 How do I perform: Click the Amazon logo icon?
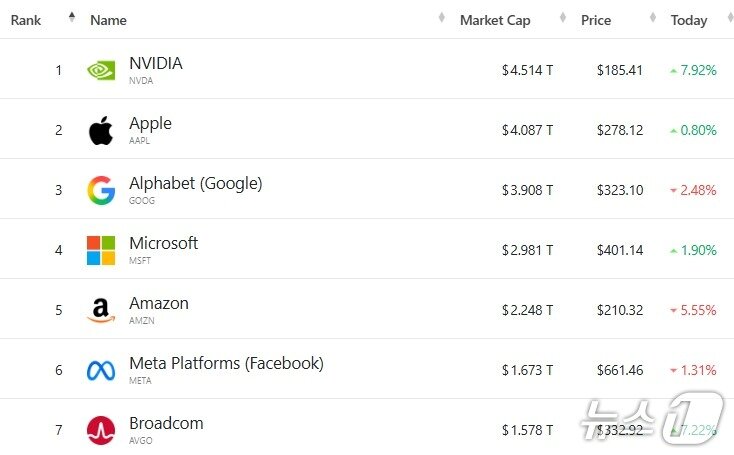(x=101, y=310)
